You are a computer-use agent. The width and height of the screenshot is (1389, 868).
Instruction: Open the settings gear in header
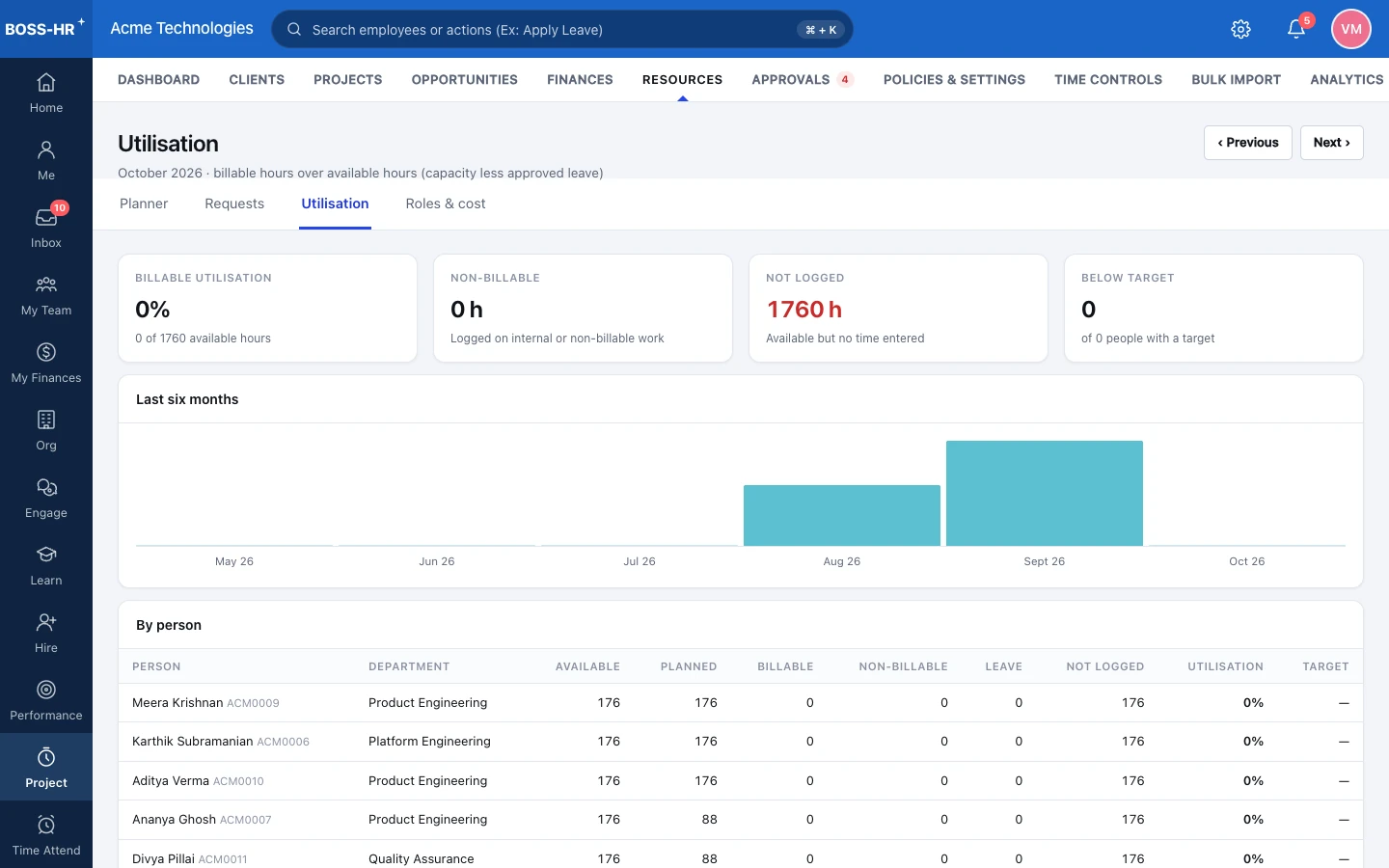1241,29
